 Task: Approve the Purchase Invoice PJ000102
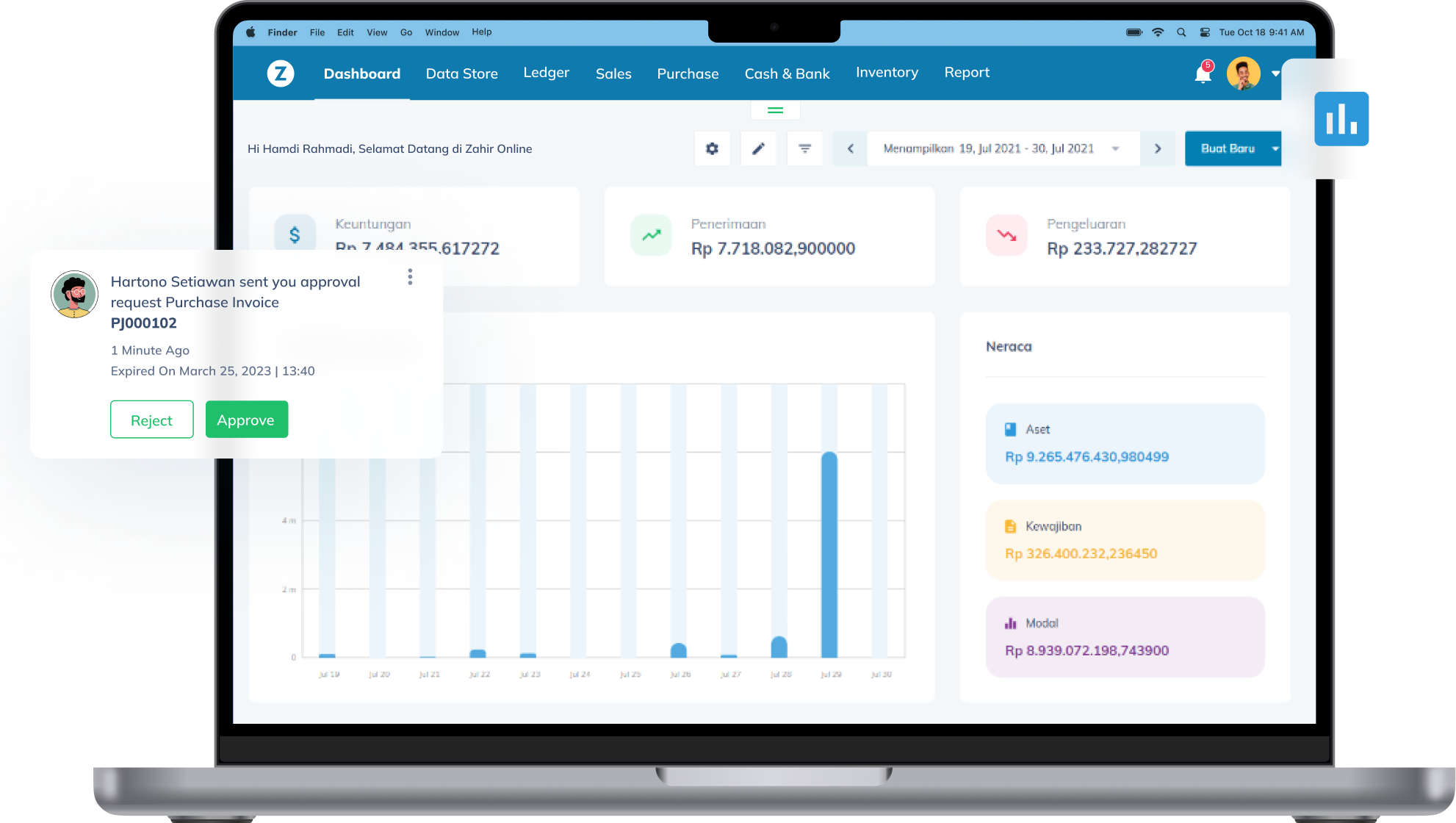point(246,419)
